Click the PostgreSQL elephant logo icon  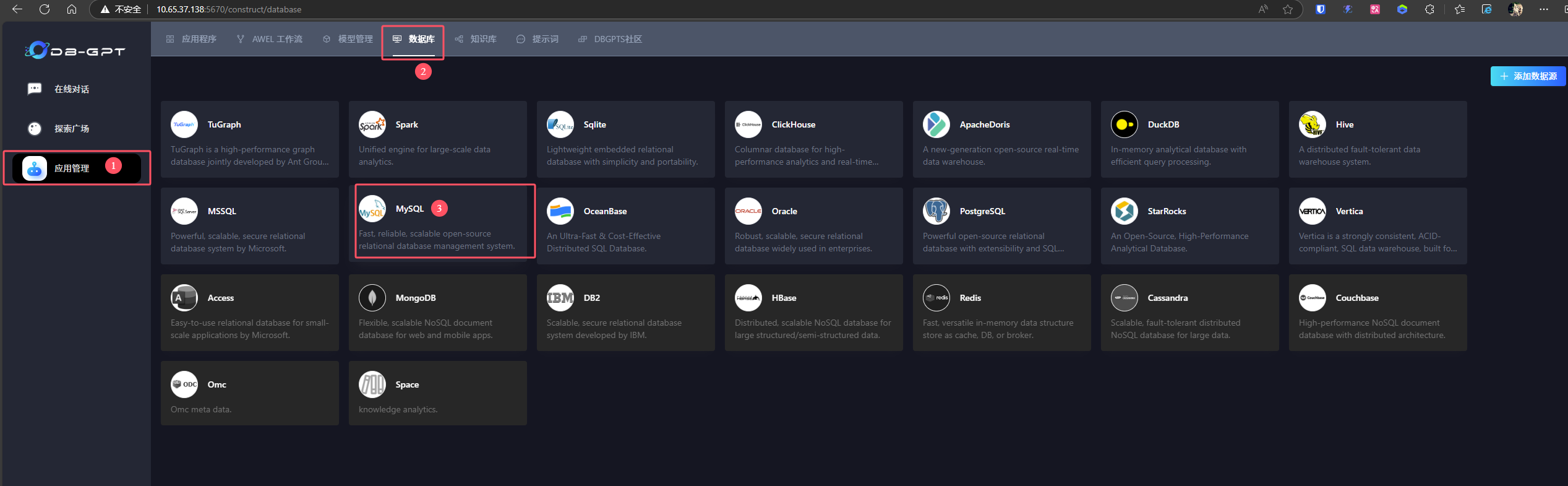936,211
